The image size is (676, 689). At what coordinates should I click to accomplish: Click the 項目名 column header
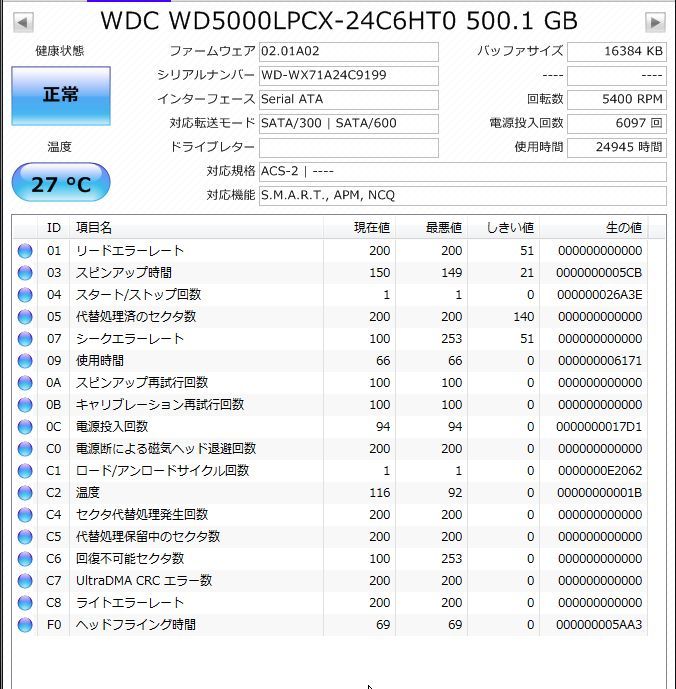196,228
